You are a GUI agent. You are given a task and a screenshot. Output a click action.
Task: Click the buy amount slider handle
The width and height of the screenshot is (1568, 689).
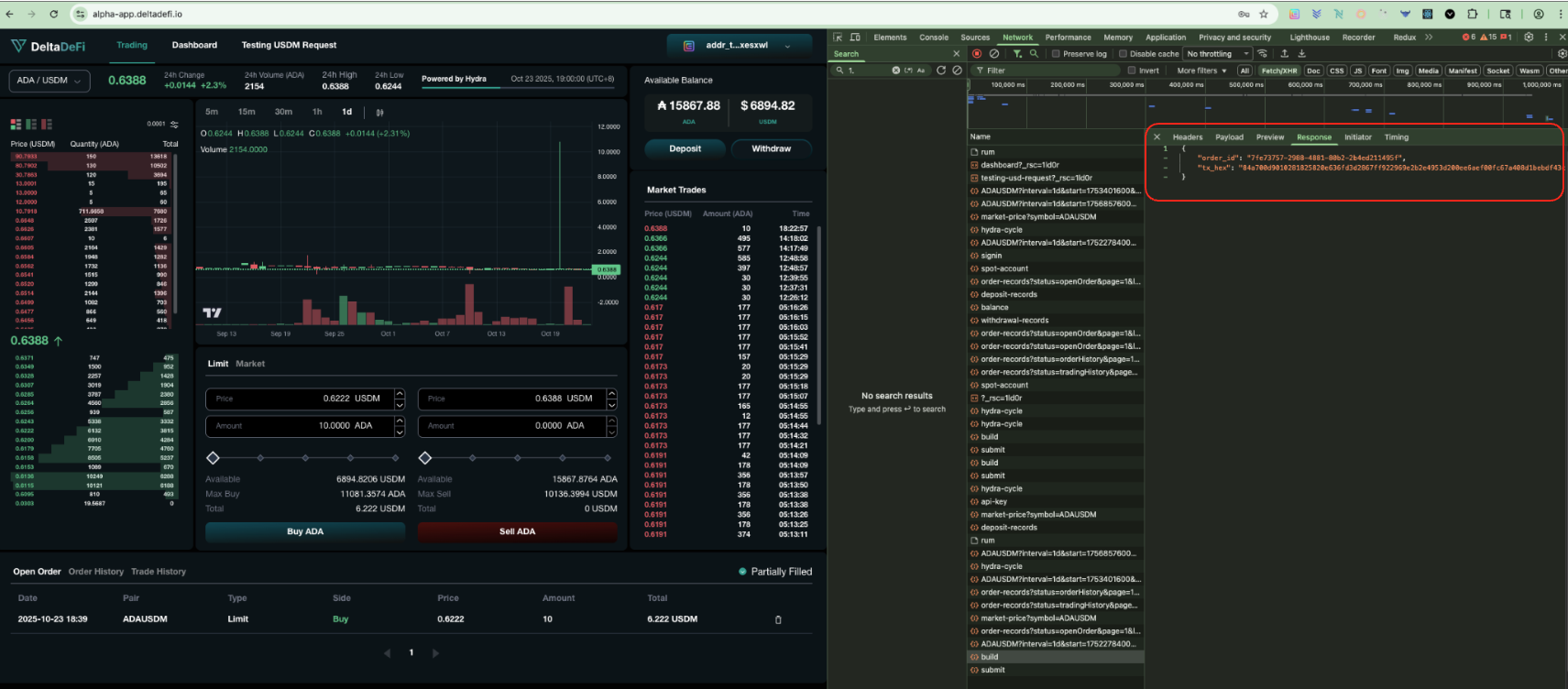pyautogui.click(x=214, y=457)
